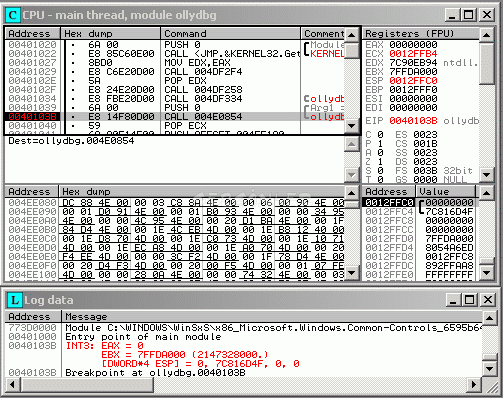
Task: Select the red 'INT3: EAX = 0' log line
Action: (105, 346)
